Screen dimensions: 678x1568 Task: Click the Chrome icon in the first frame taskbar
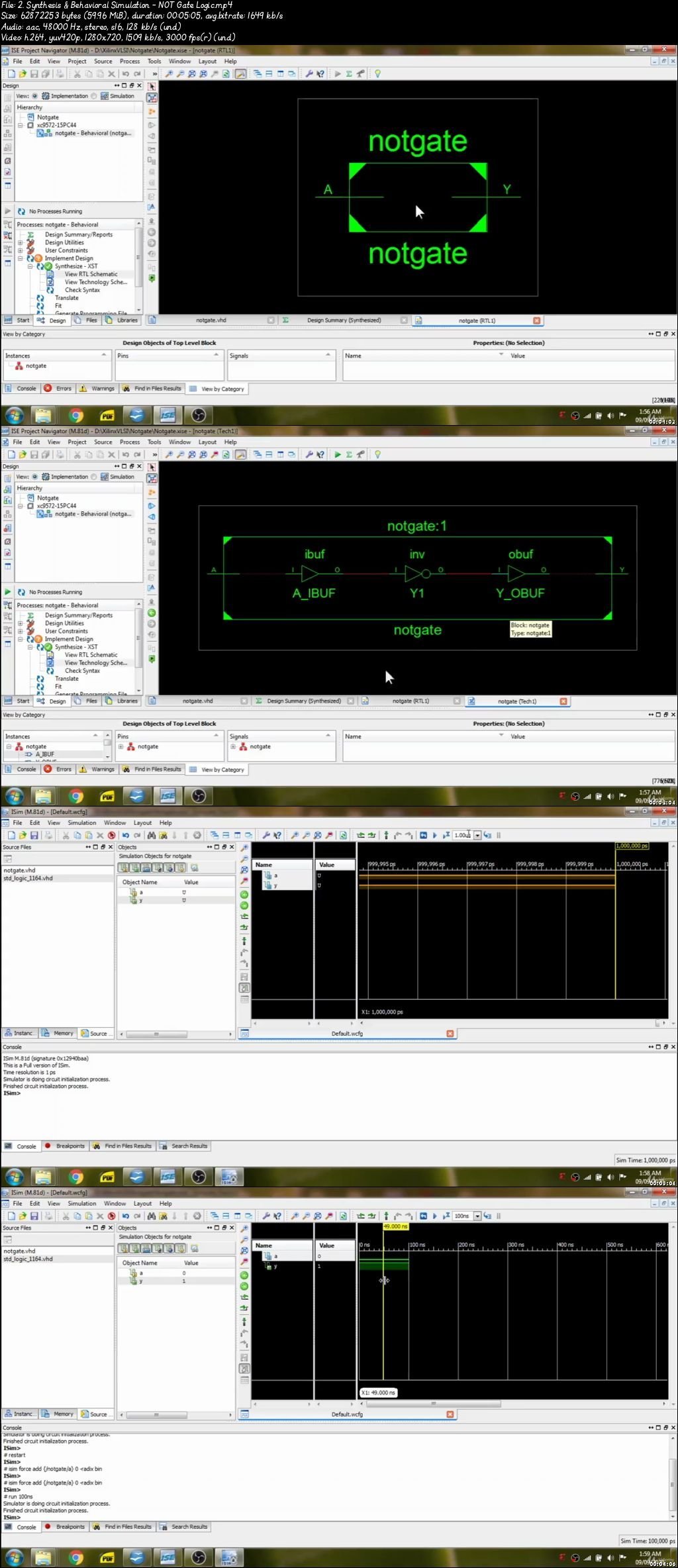pos(76,415)
